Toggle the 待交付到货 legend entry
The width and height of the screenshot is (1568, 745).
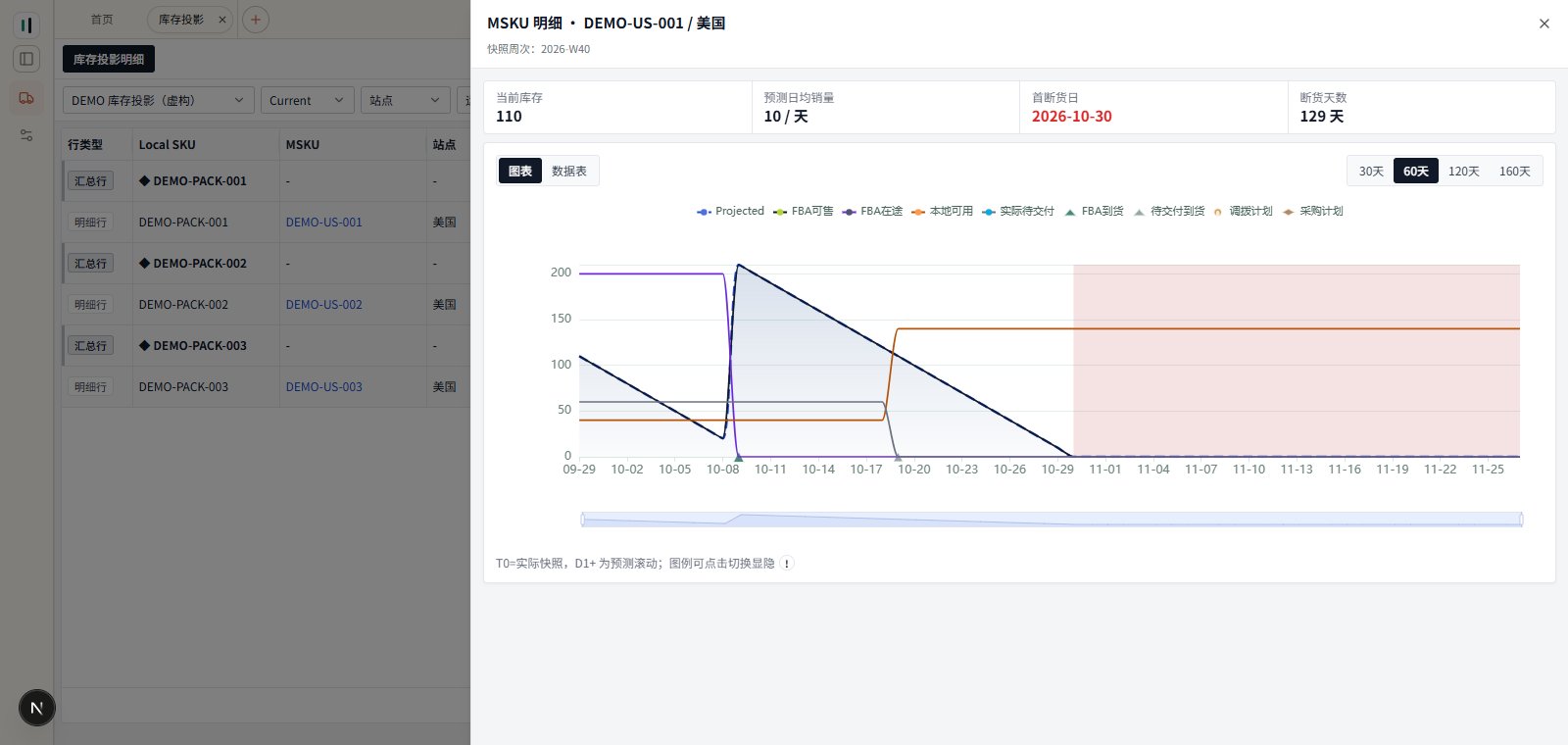coord(1169,212)
